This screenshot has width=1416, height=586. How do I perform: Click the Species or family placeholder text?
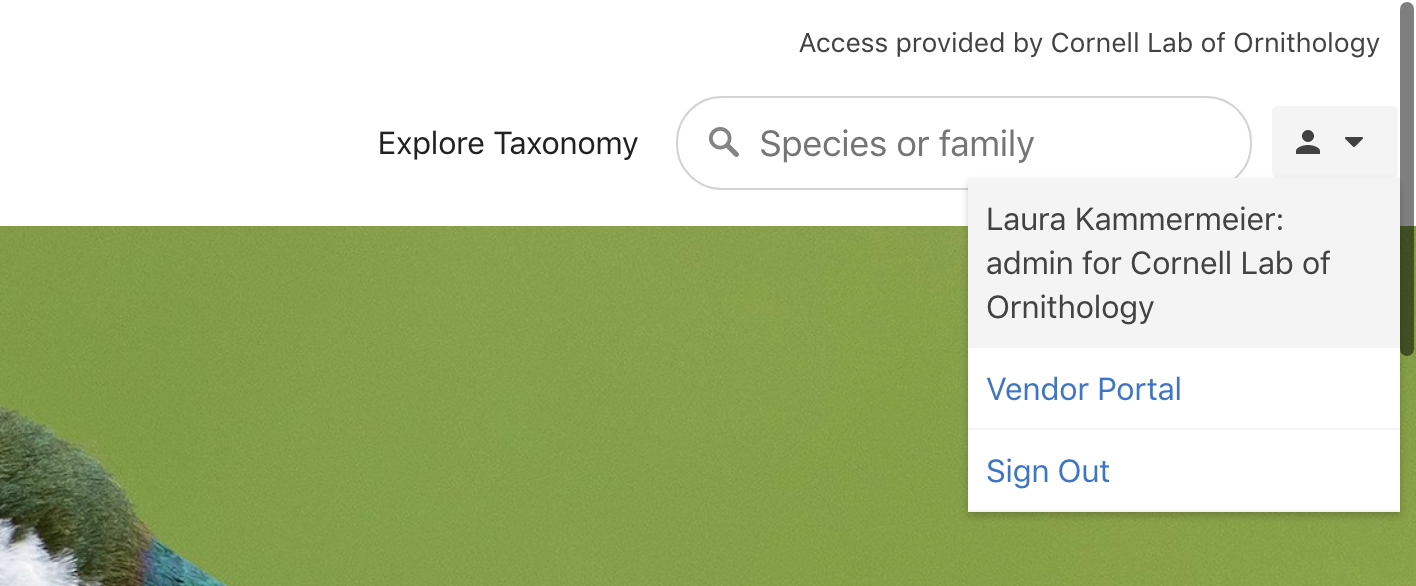tap(896, 144)
